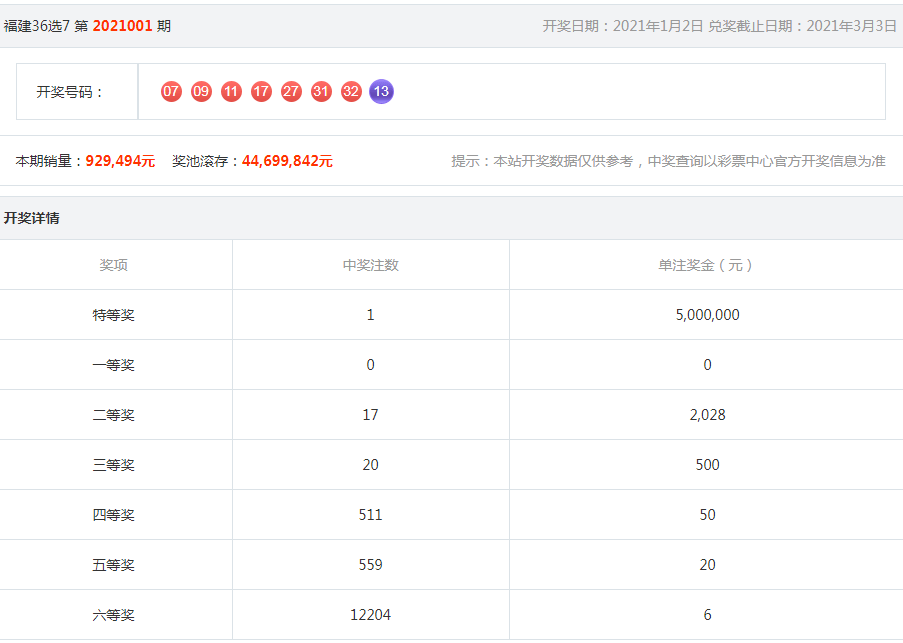Click winner count 20 for 三等奖
The width and height of the screenshot is (903, 643).
coord(370,465)
